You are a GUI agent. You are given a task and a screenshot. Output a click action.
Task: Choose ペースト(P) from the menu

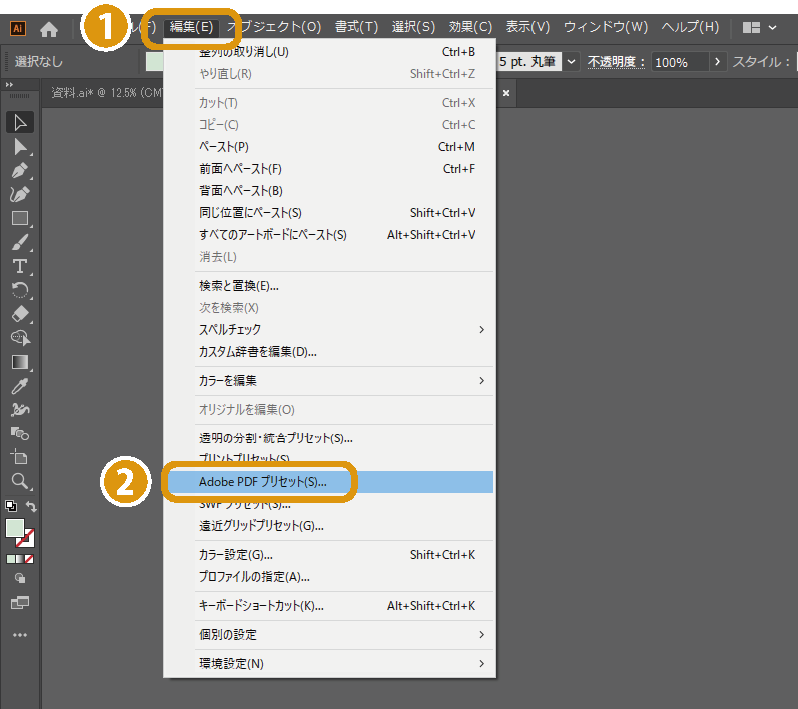[x=330, y=147]
